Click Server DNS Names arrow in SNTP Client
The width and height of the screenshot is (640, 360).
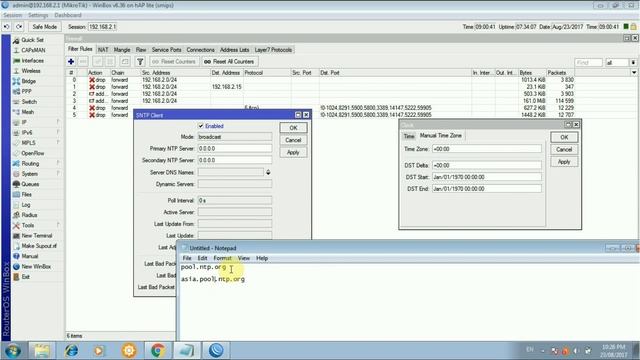point(268,172)
